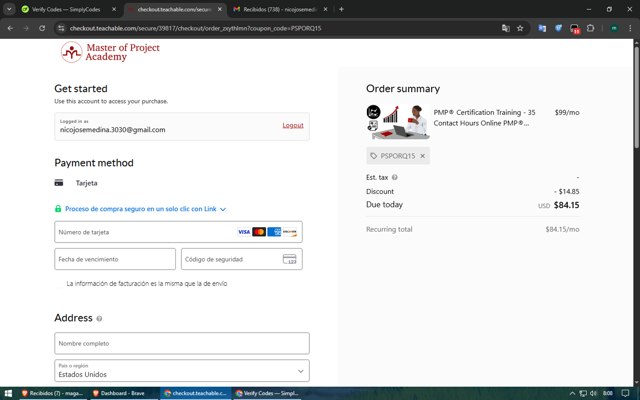
Task: Focus the Fecha de vencimiento field
Action: (x=115, y=259)
